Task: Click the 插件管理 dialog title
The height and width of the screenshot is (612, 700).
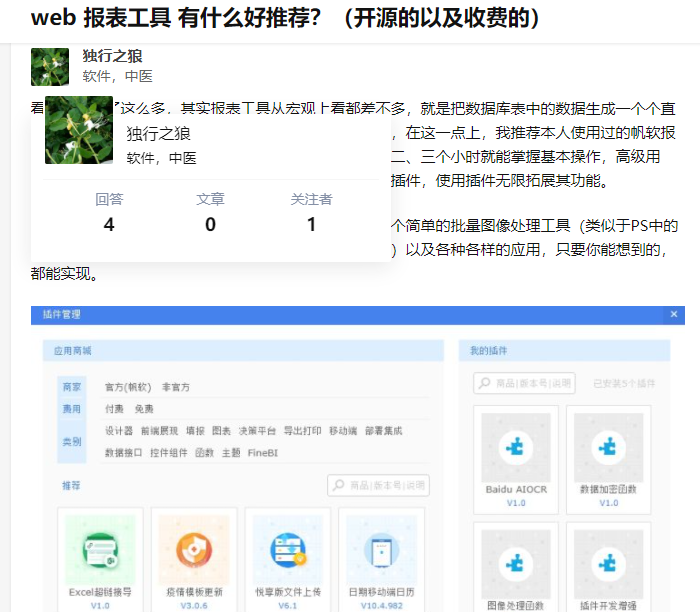Action: pos(62,314)
